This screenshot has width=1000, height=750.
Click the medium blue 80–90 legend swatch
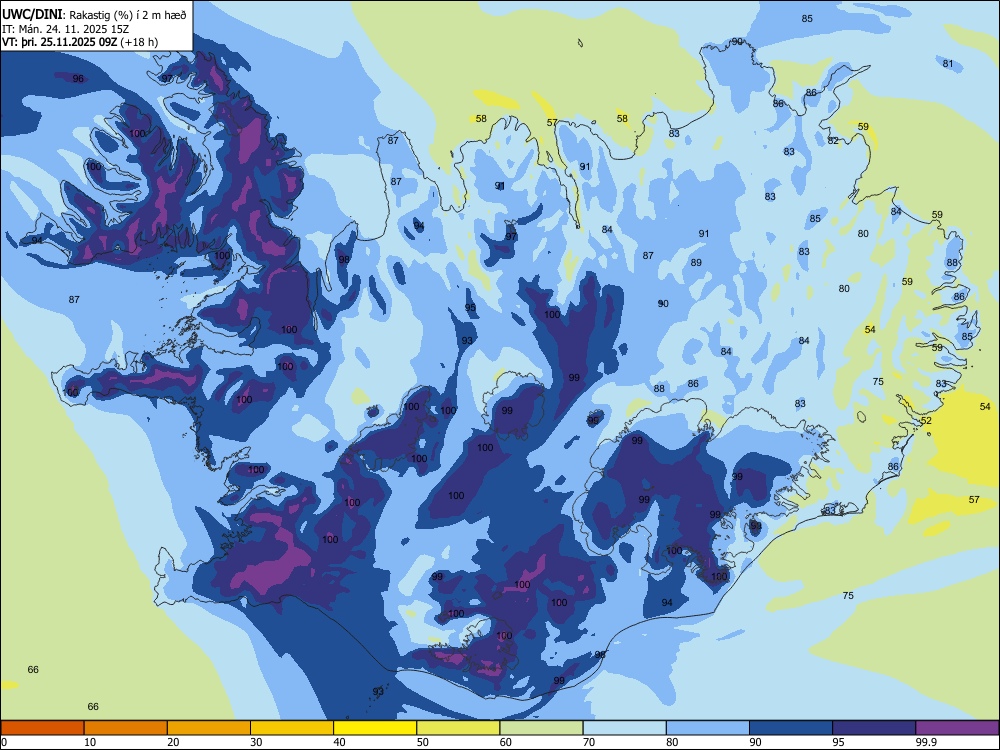pos(708,728)
